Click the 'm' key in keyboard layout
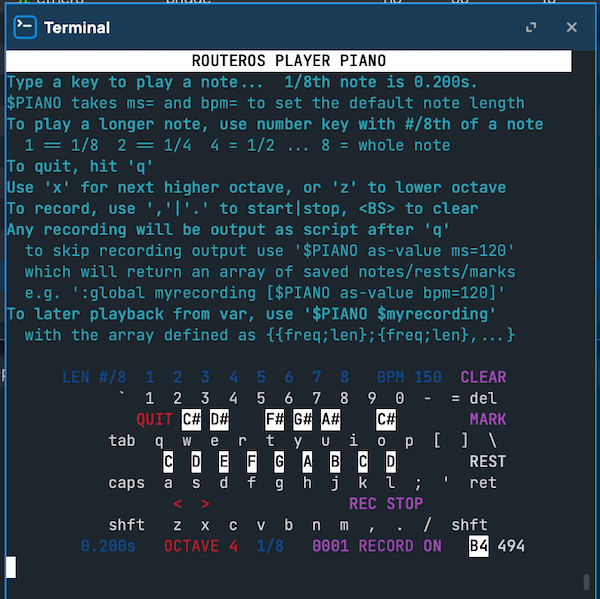The width and height of the screenshot is (600, 599). pyautogui.click(x=344, y=526)
